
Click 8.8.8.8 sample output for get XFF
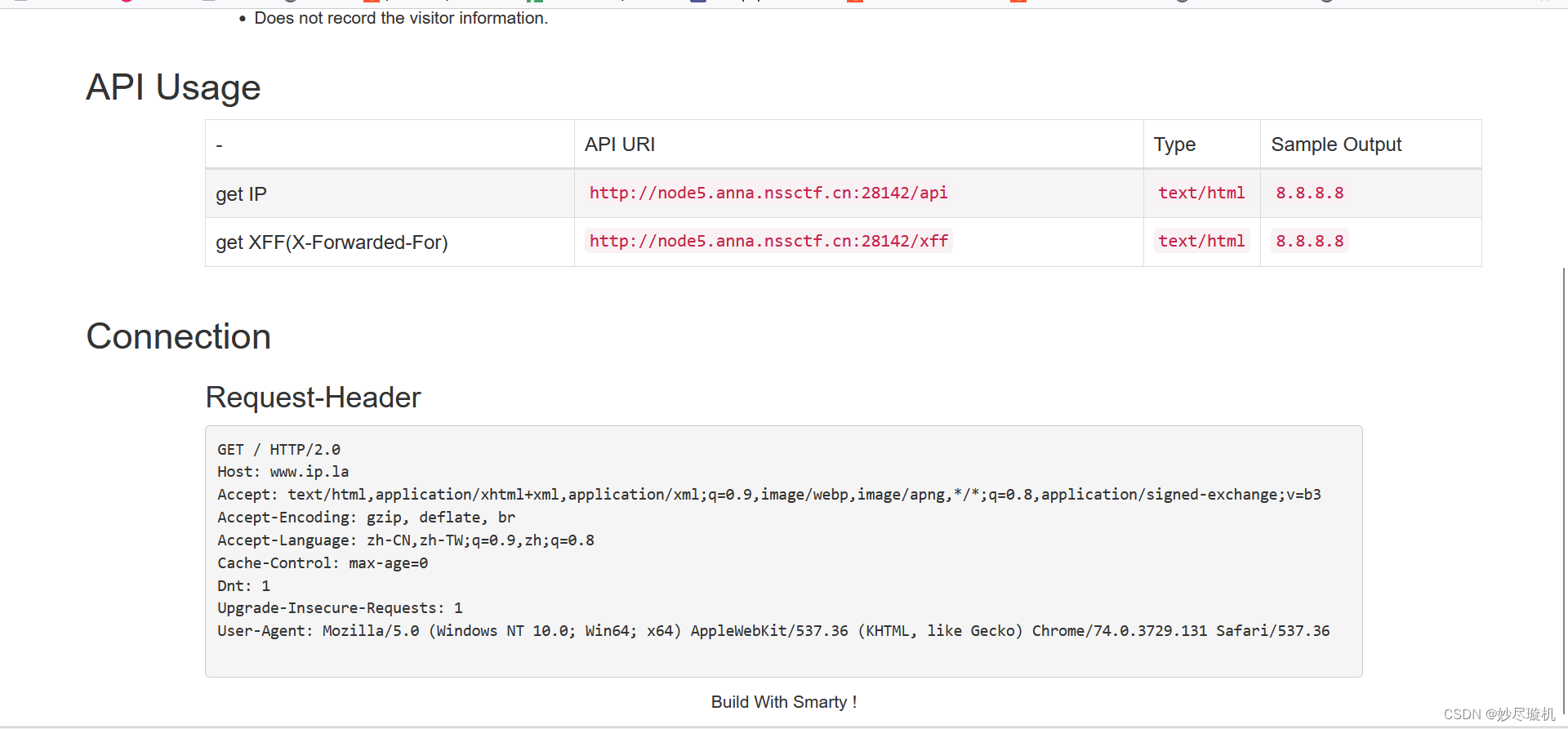coord(1309,241)
